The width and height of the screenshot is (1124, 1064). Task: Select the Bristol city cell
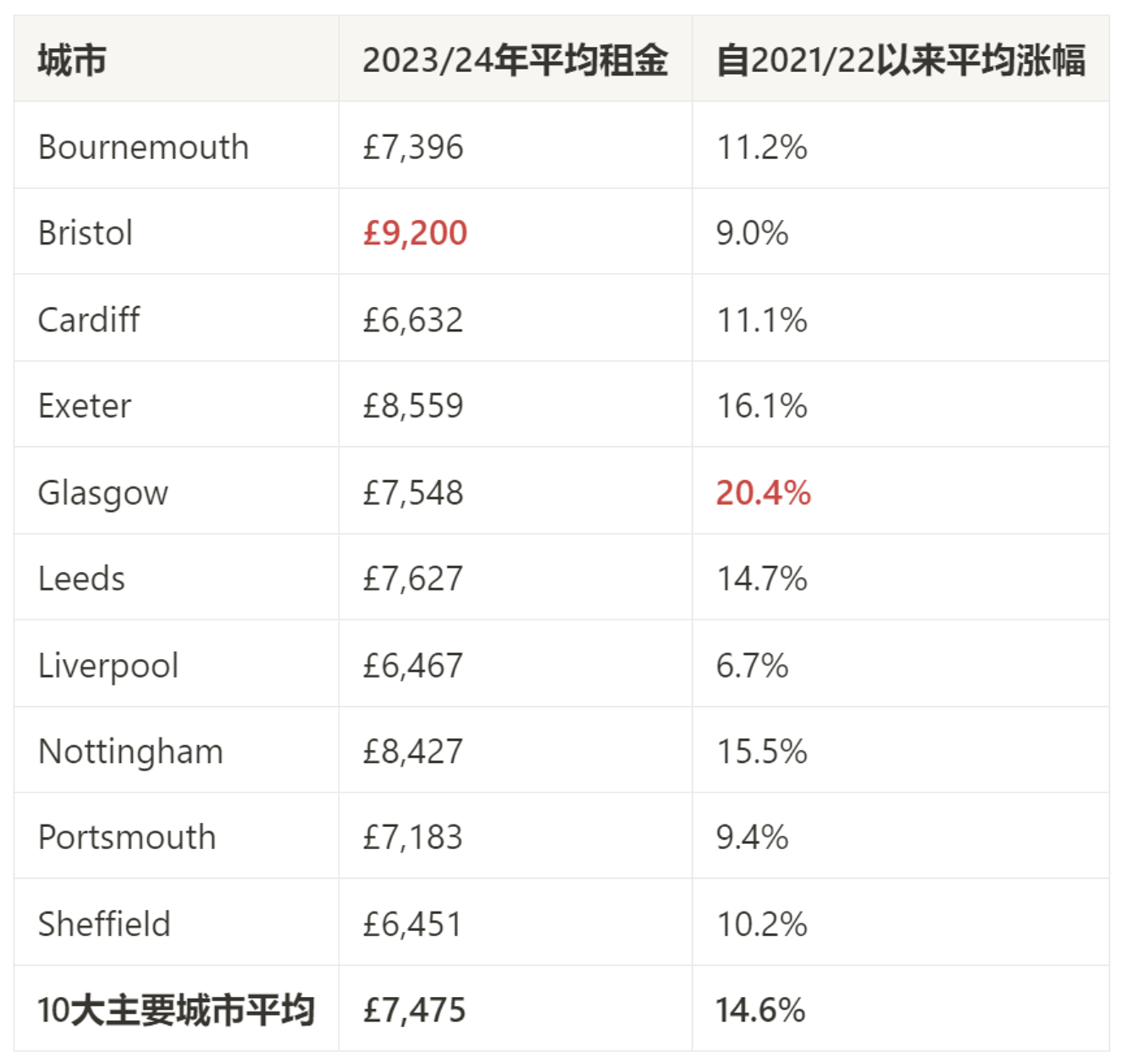click(x=86, y=233)
